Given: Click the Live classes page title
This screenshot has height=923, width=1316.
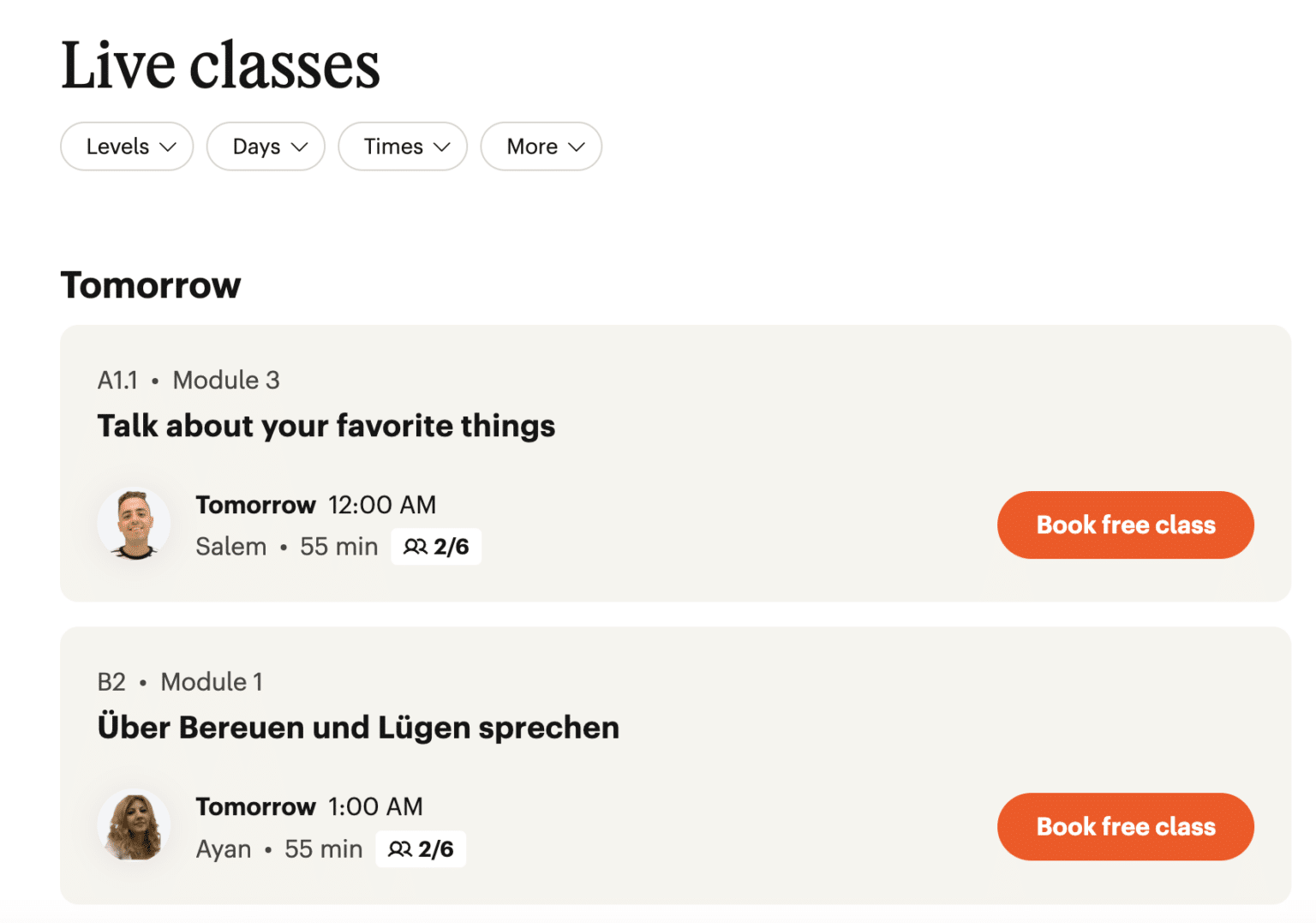Looking at the screenshot, I should [220, 64].
